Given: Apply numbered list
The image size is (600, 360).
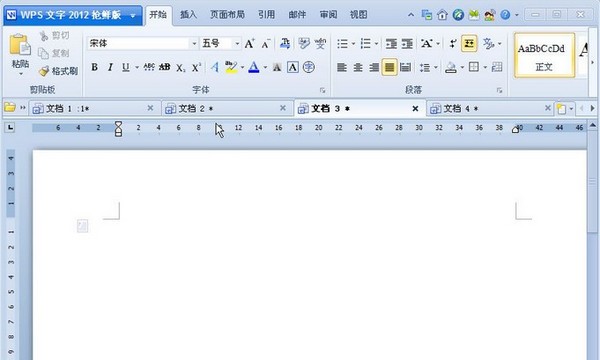Looking at the screenshot, I should pyautogui.click(x=365, y=44).
